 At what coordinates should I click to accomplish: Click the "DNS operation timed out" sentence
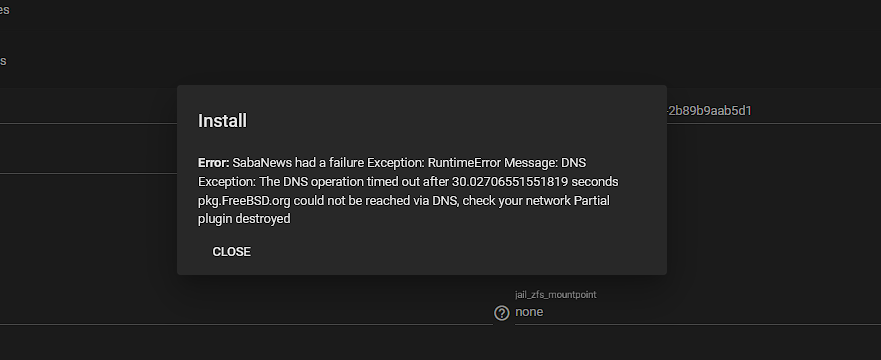[x=344, y=182]
